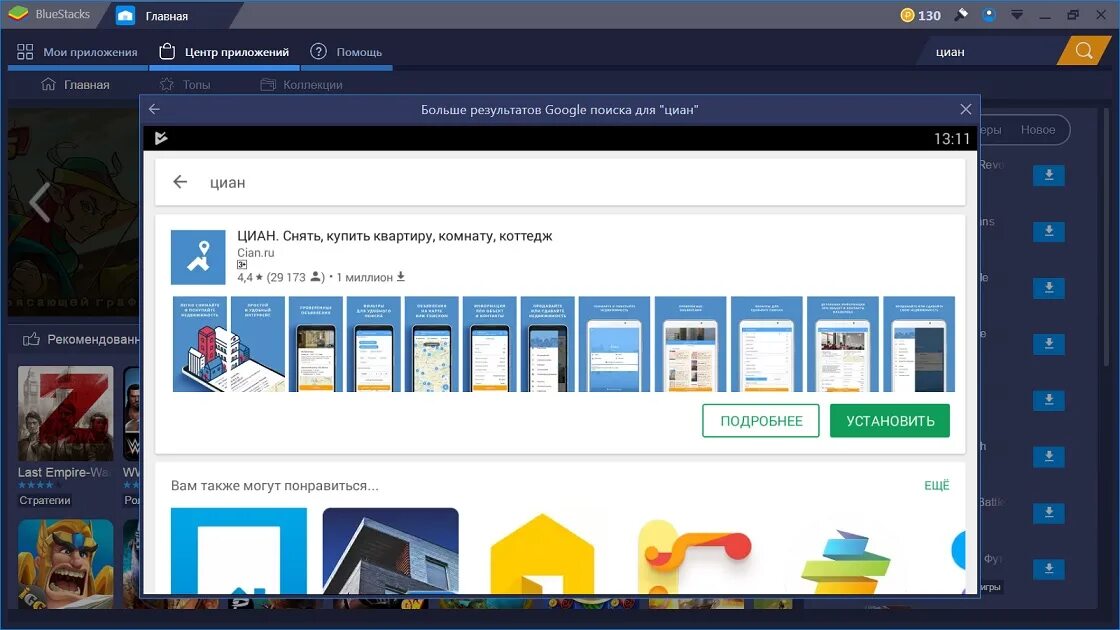Select the Главная sub-tab
The width and height of the screenshot is (1120, 630).
coord(76,84)
